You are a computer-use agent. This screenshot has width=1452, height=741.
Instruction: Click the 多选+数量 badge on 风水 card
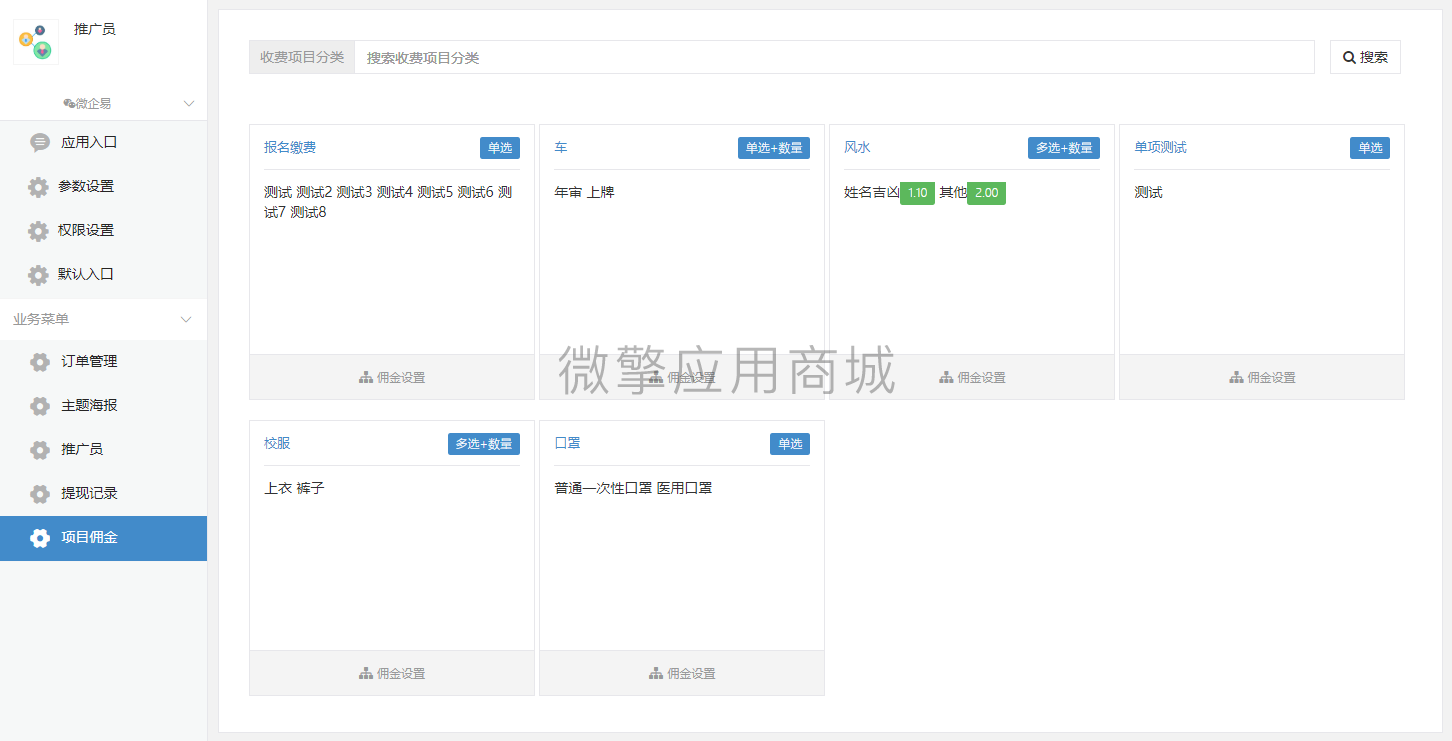point(1064,148)
